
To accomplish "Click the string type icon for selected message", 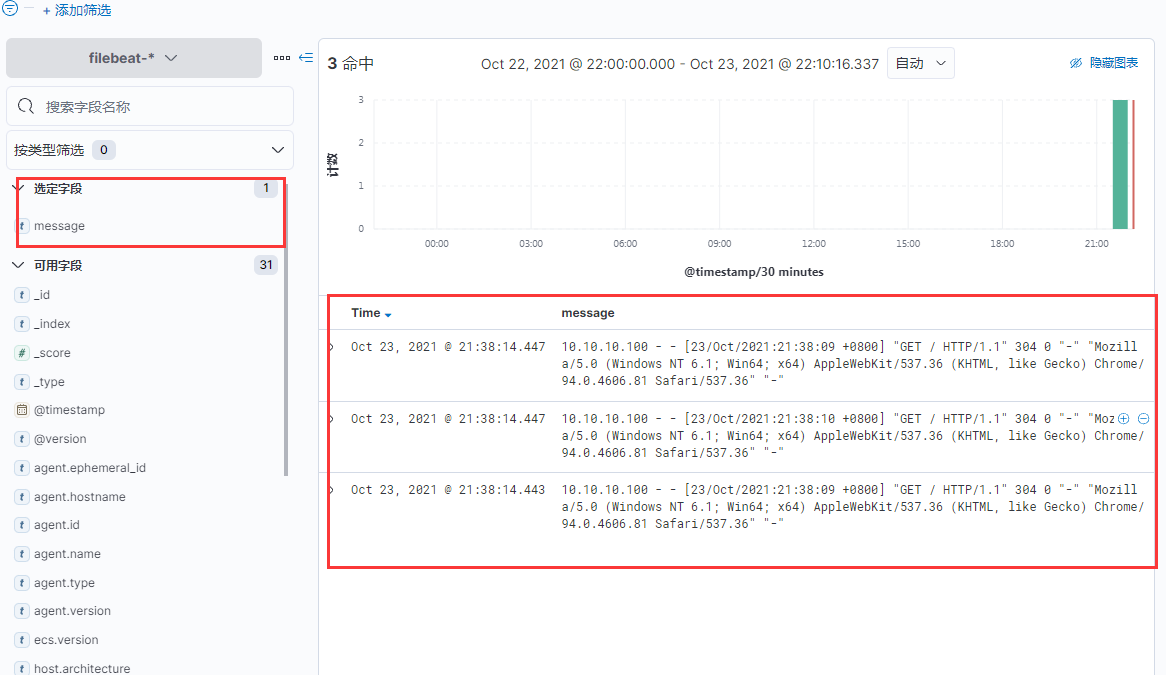I will pos(23,226).
